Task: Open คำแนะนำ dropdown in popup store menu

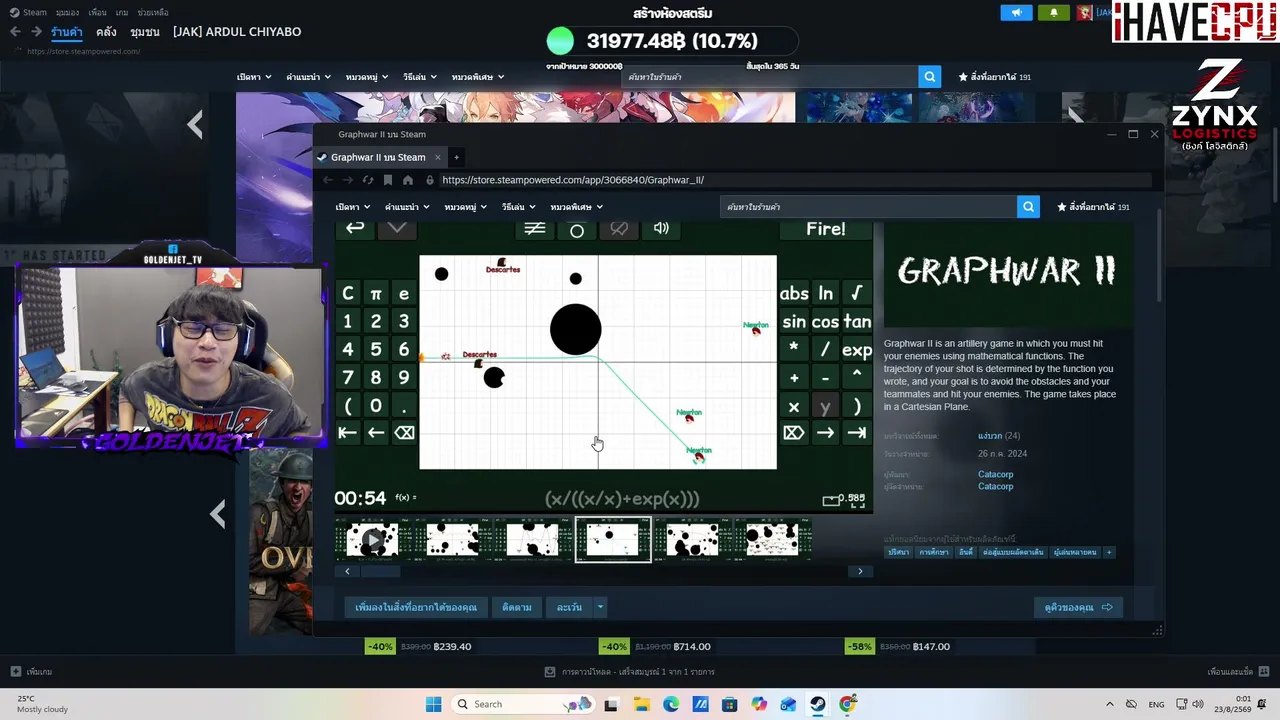Action: point(407,207)
